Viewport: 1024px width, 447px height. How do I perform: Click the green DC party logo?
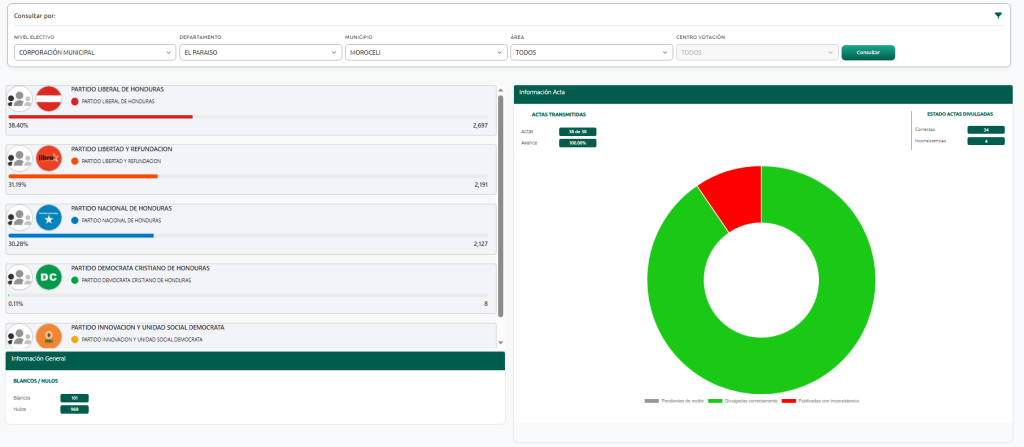coord(49,278)
